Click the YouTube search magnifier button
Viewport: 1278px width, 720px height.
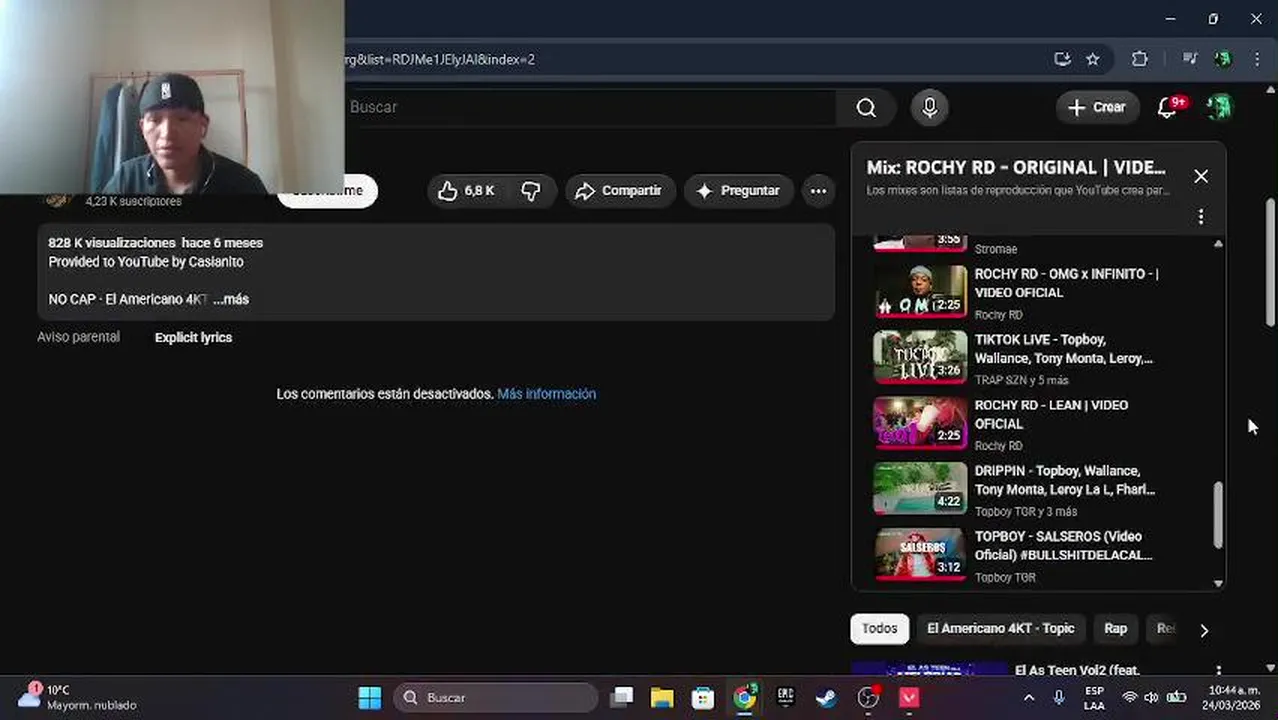coord(866,107)
